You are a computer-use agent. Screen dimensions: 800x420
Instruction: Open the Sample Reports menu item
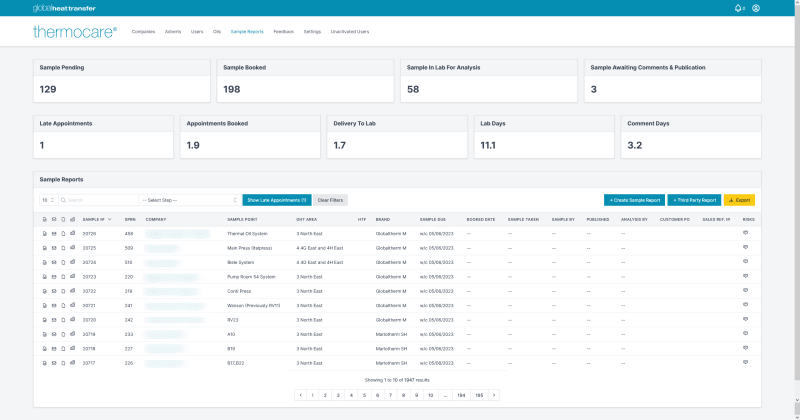[247, 32]
